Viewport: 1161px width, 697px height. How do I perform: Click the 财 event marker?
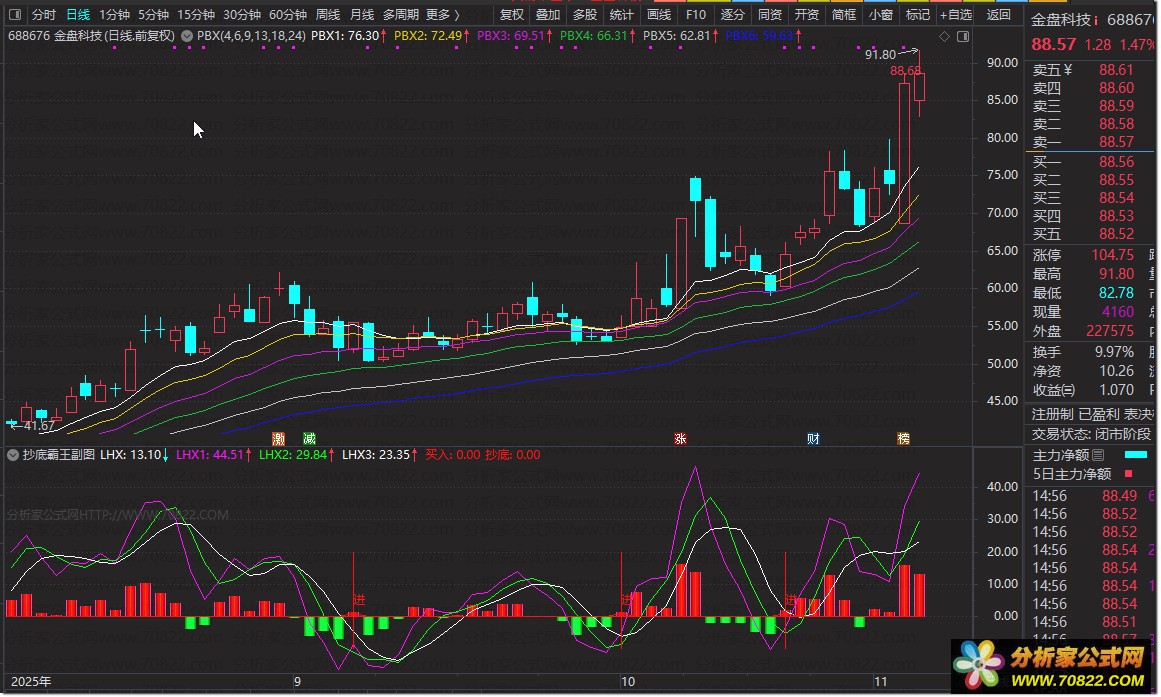[x=813, y=438]
